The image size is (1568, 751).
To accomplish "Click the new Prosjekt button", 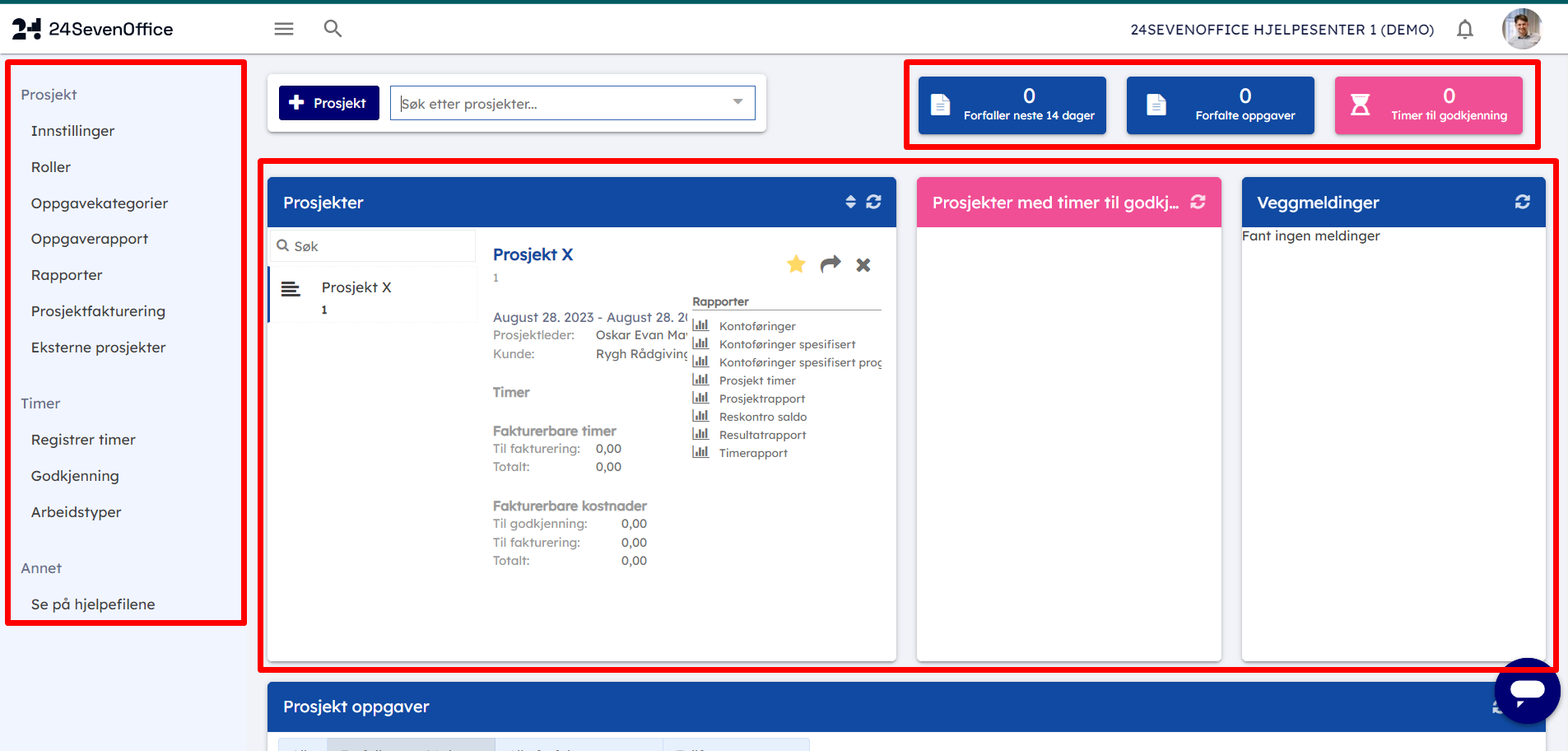I will click(x=328, y=103).
